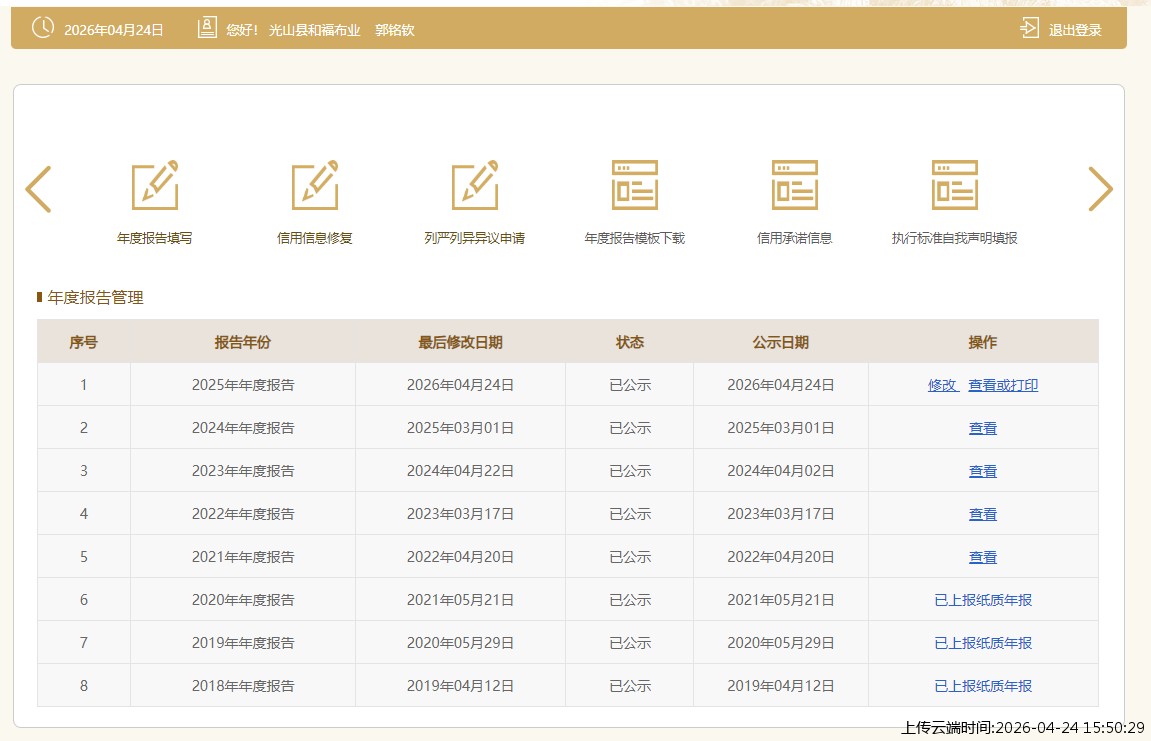Open the 信用信息修复 icon
Screen dimensions: 1151x741
pos(315,185)
